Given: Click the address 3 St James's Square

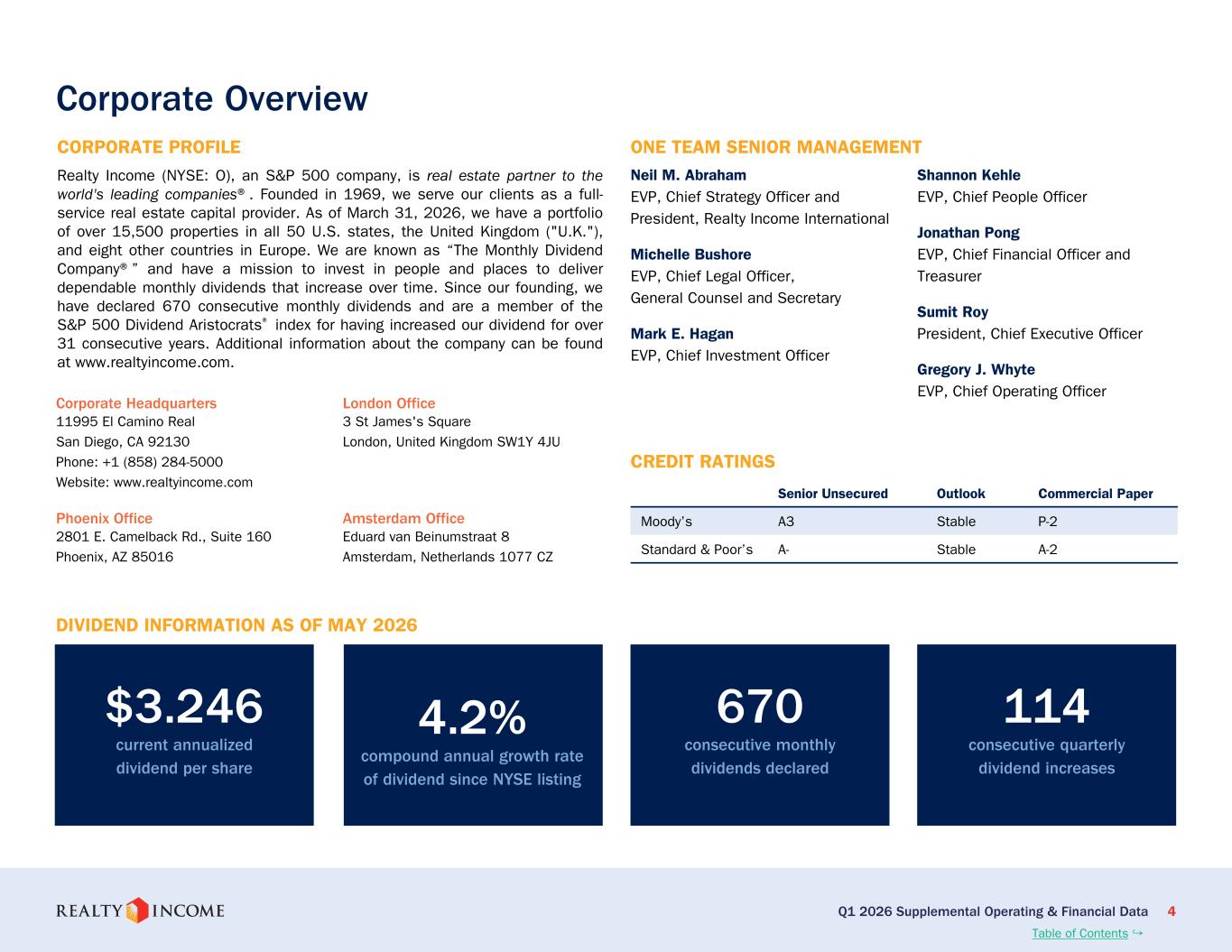Looking at the screenshot, I should (407, 421).
